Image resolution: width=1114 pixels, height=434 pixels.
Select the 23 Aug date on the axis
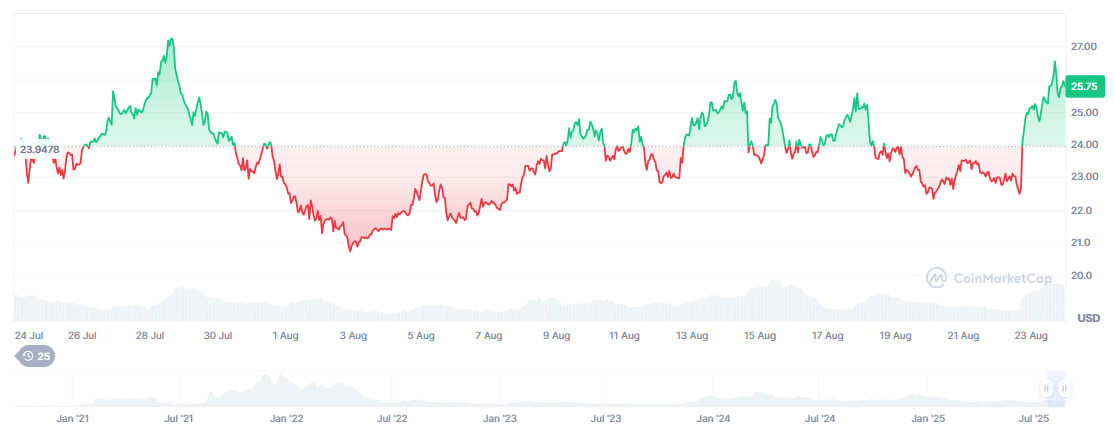(1031, 336)
